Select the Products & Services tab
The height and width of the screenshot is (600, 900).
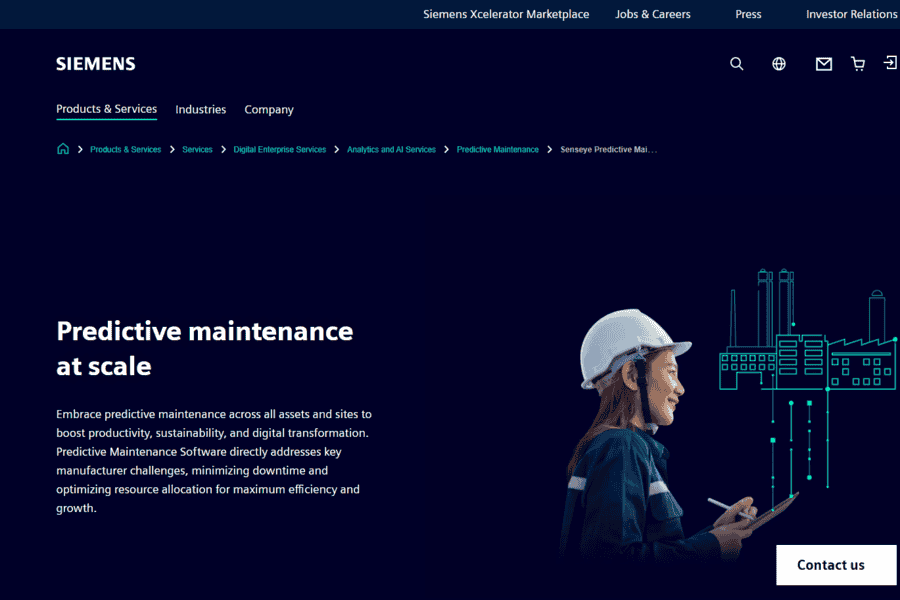(x=106, y=109)
